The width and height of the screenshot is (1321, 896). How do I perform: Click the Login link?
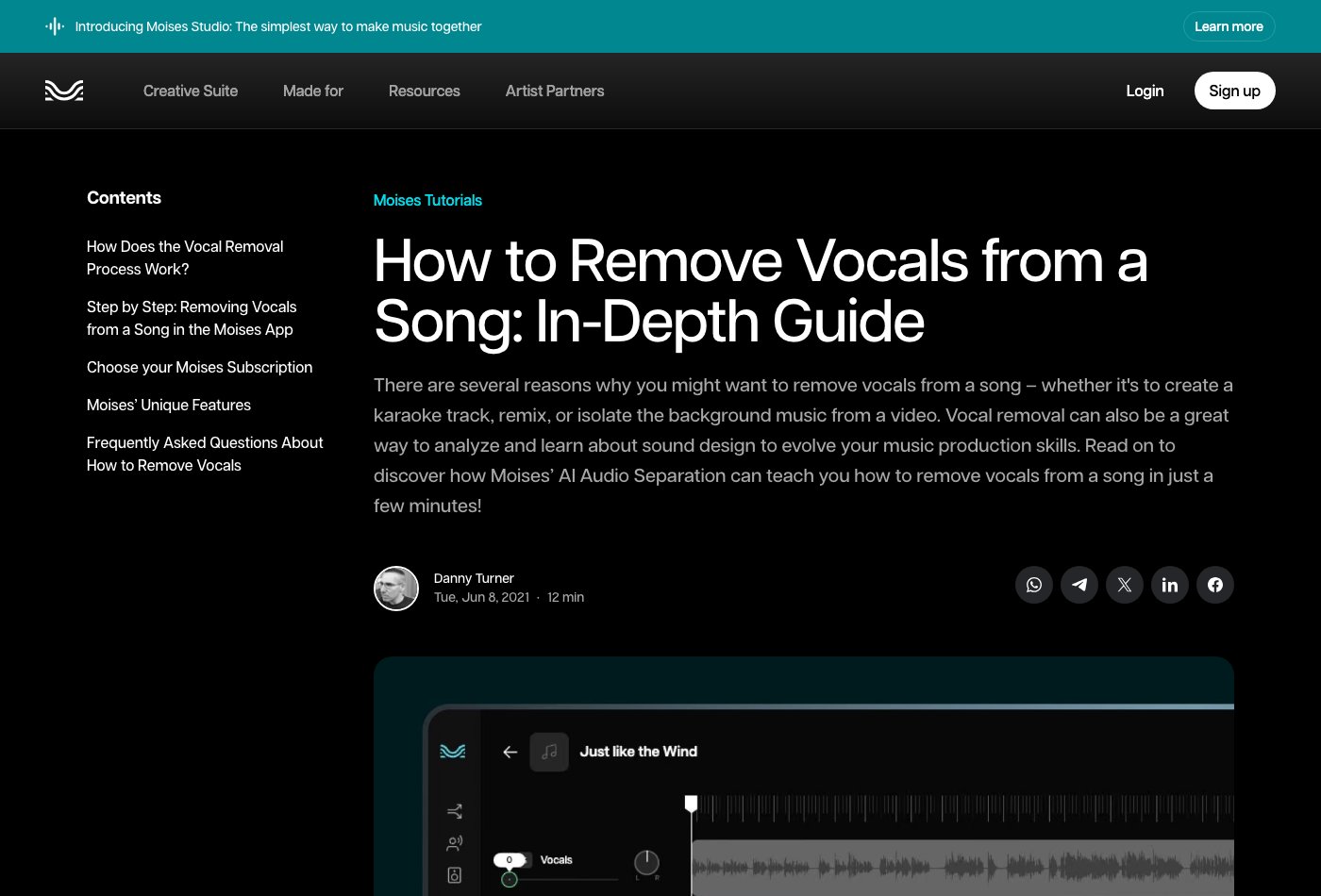click(1145, 91)
